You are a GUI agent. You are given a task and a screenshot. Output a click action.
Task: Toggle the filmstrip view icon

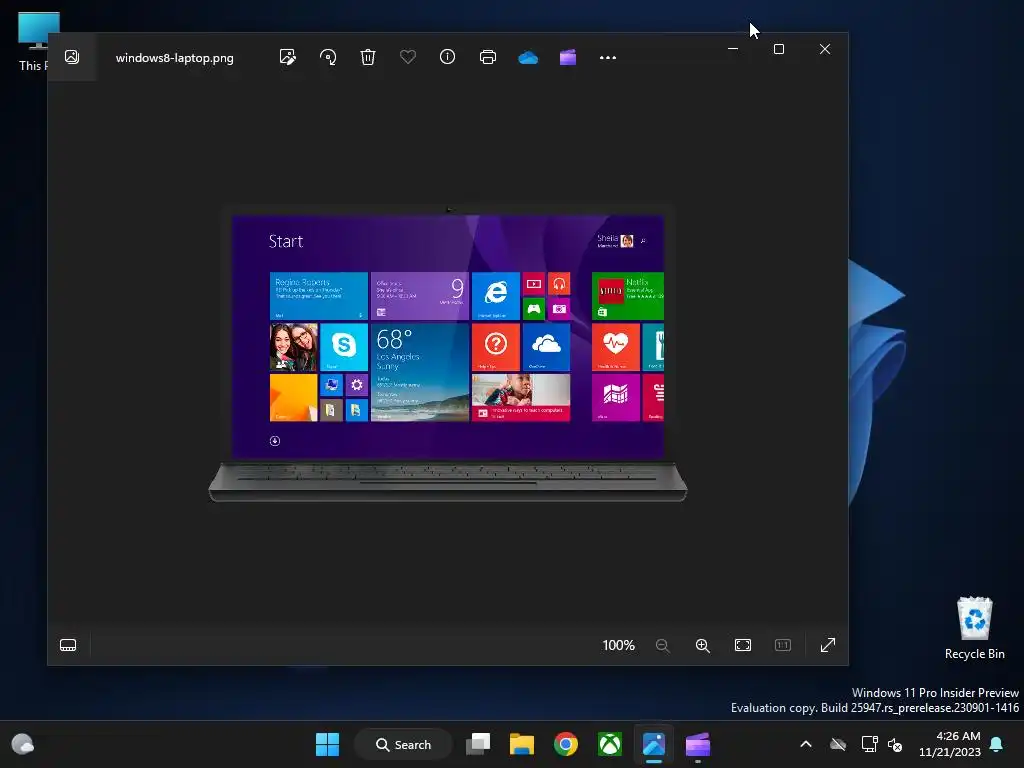click(x=68, y=645)
